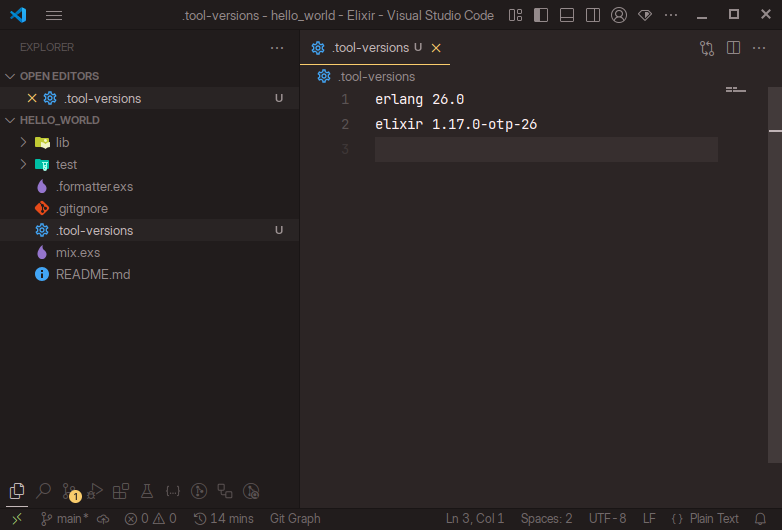Close the .tool-versions editor tab

pyautogui.click(x=436, y=47)
